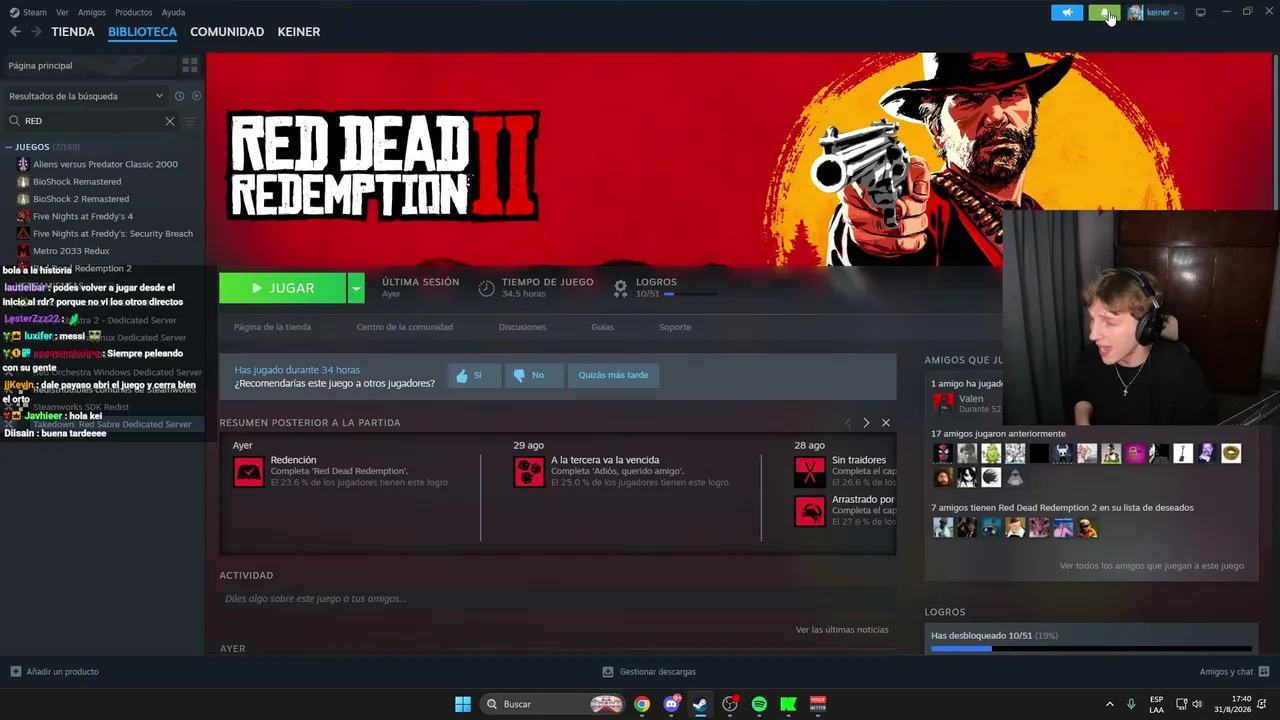The width and height of the screenshot is (1280, 720).
Task: Select Five Nights at Freddy's: Security Breach
Action: pyautogui.click(x=113, y=234)
